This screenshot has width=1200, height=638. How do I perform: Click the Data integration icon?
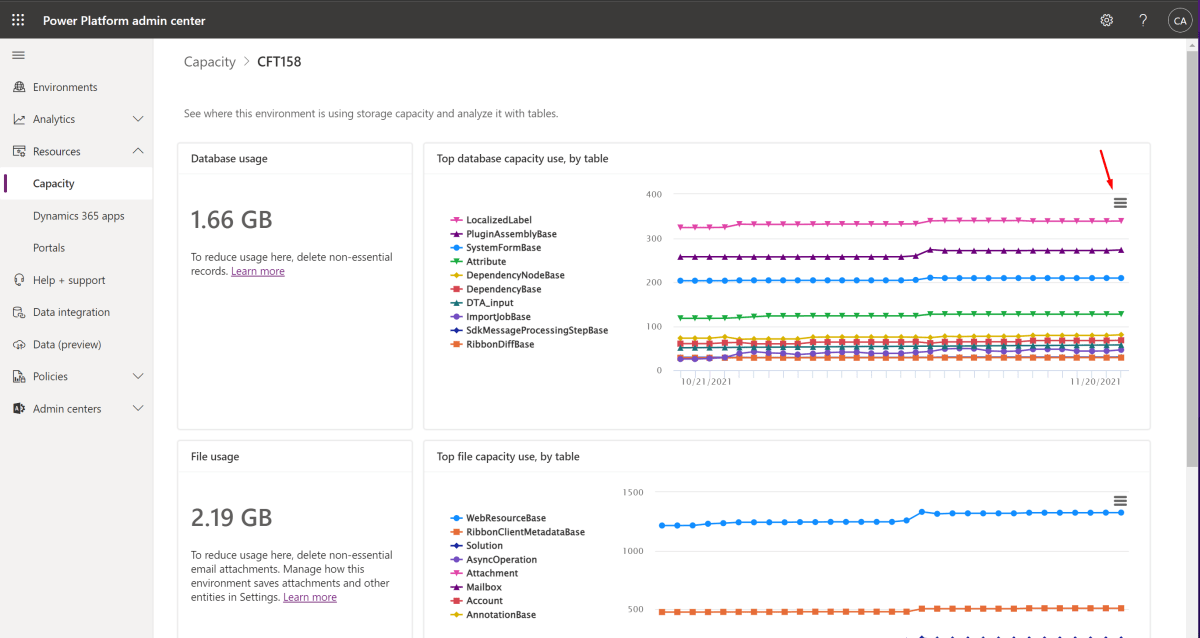19,312
